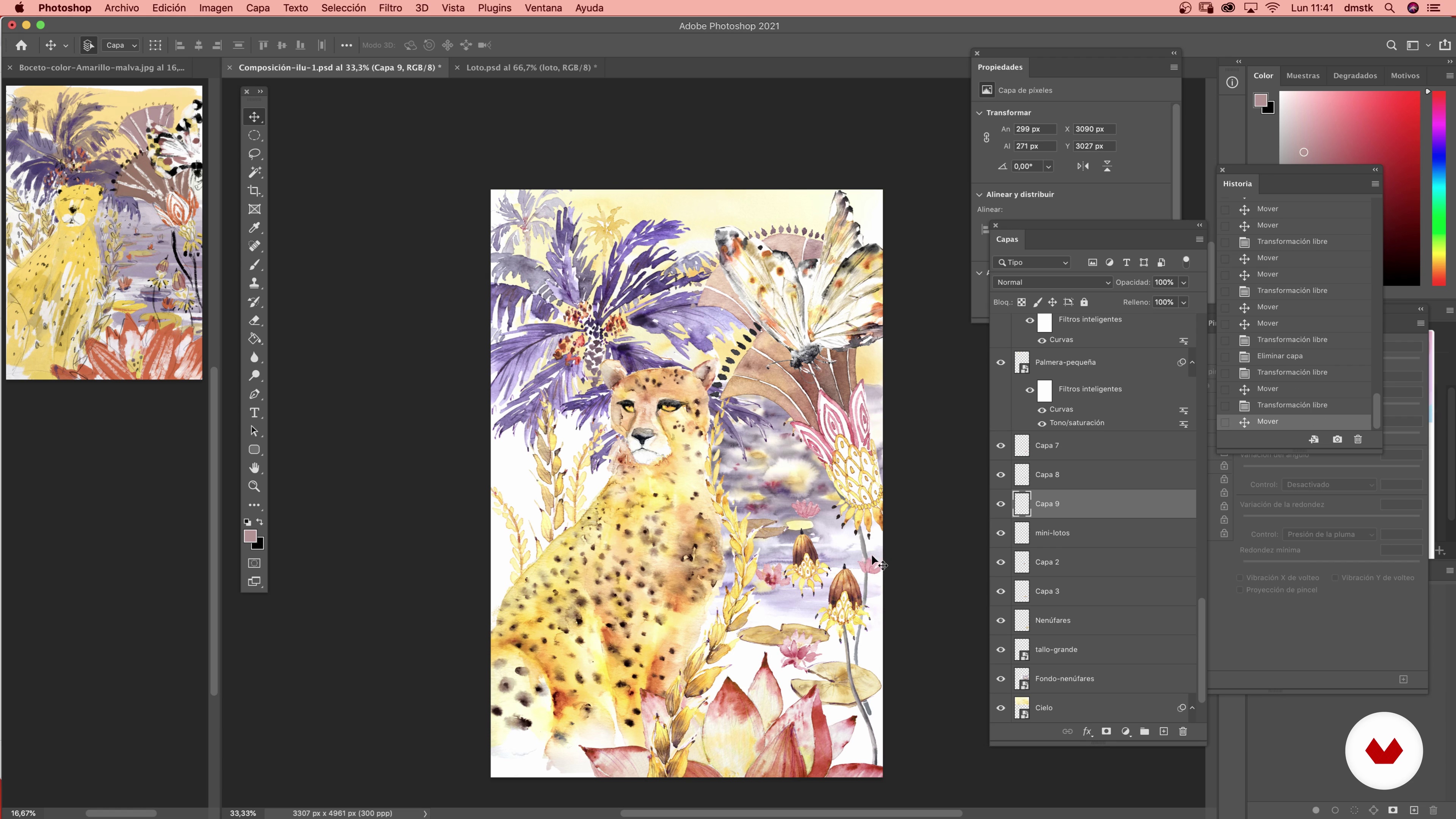1456x819 pixels.
Task: Select the Brush tool
Action: pyautogui.click(x=254, y=265)
